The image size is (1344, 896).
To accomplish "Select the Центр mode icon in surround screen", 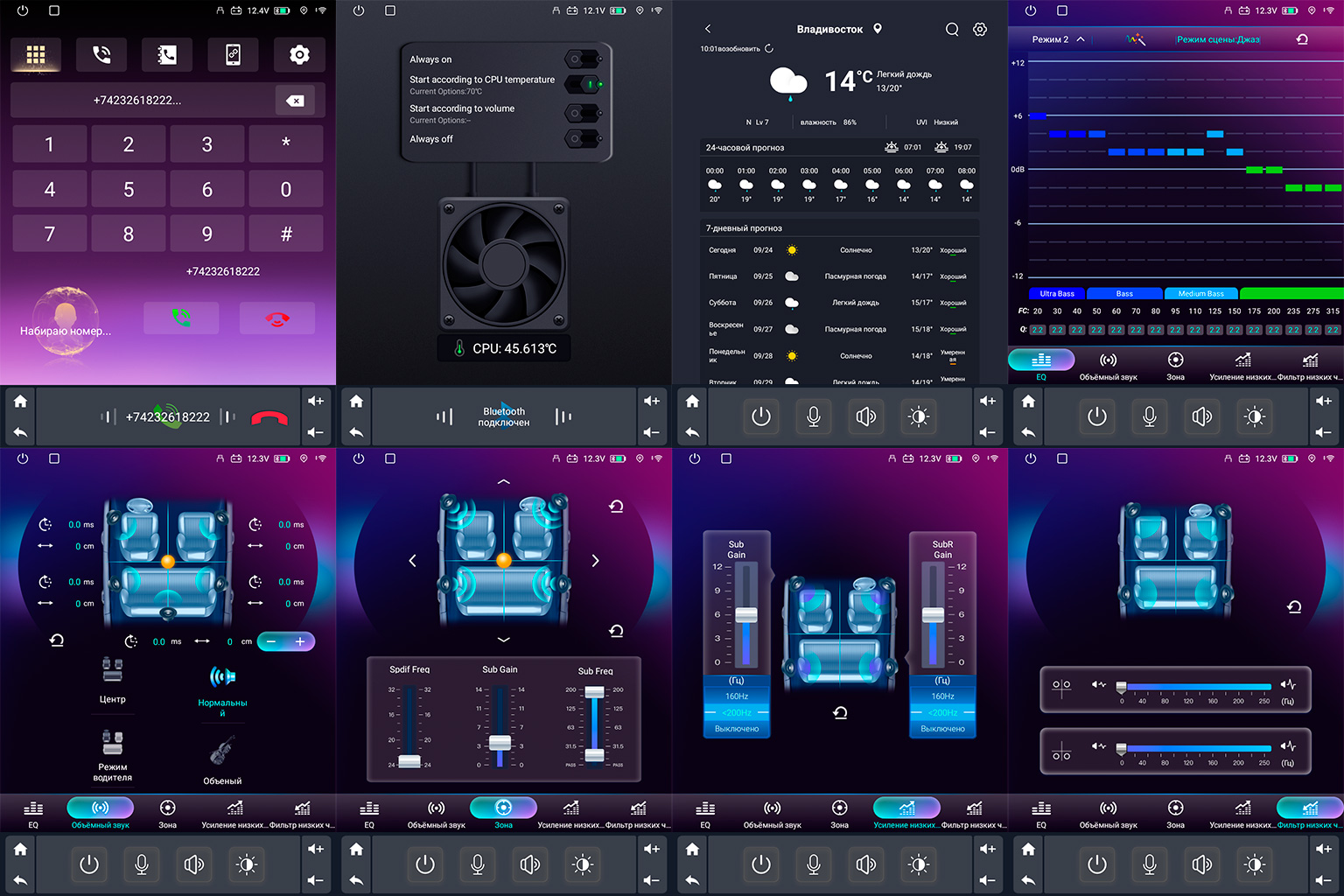I will (113, 670).
